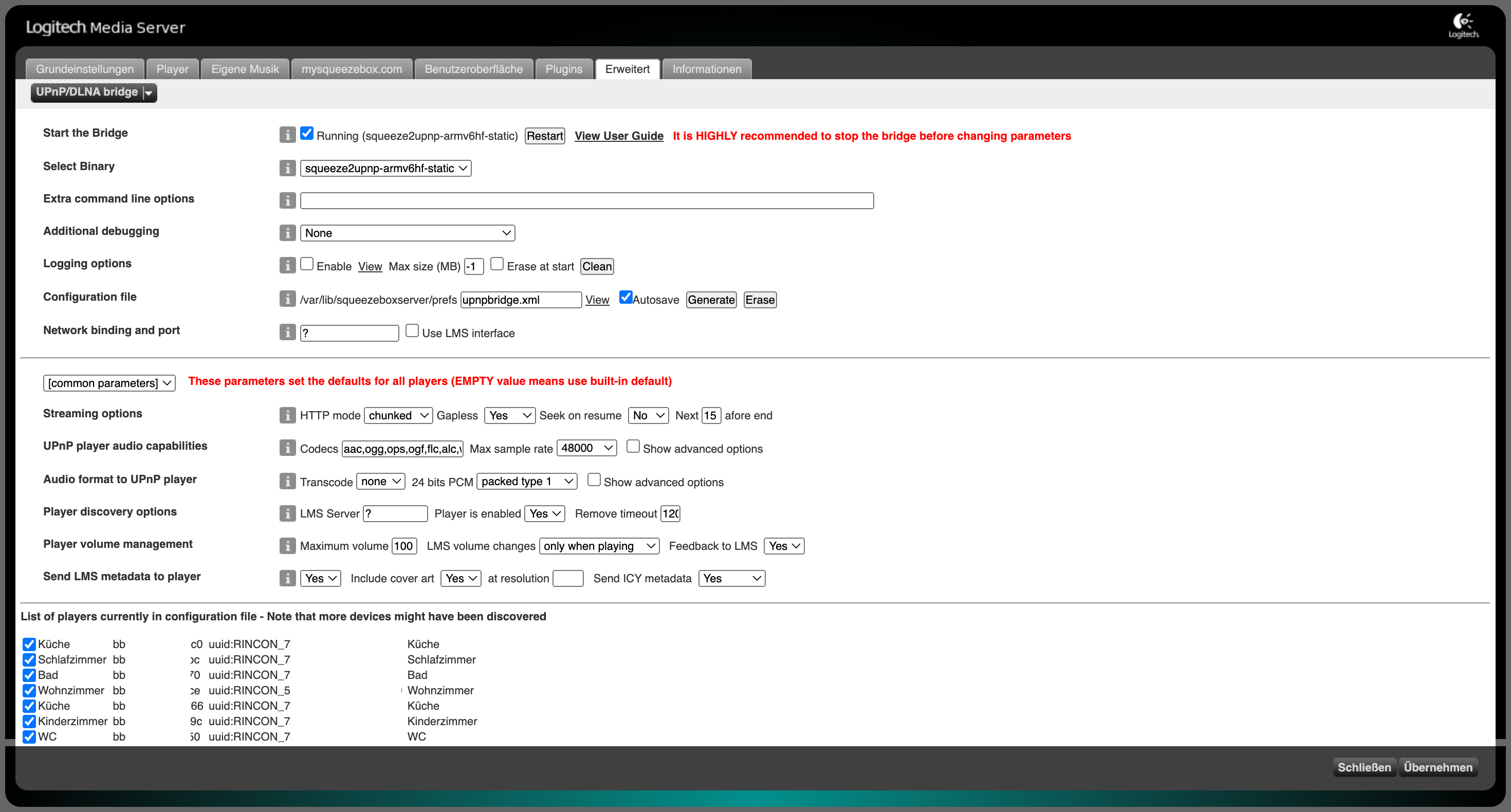Open Max sample rate dropdown
Viewport: 1511px width, 812px height.
tap(586, 448)
